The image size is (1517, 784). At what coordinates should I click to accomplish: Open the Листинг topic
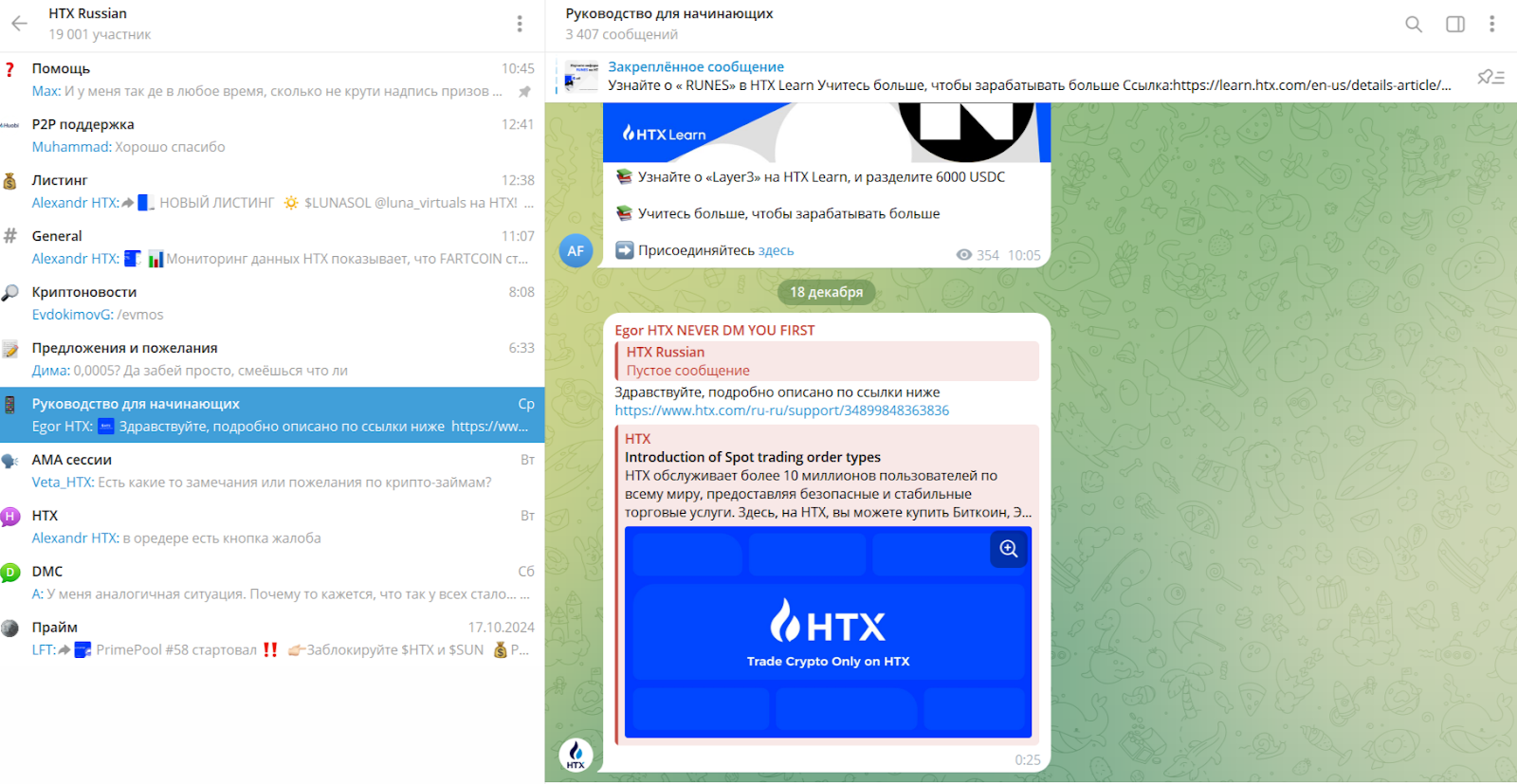coord(272,191)
